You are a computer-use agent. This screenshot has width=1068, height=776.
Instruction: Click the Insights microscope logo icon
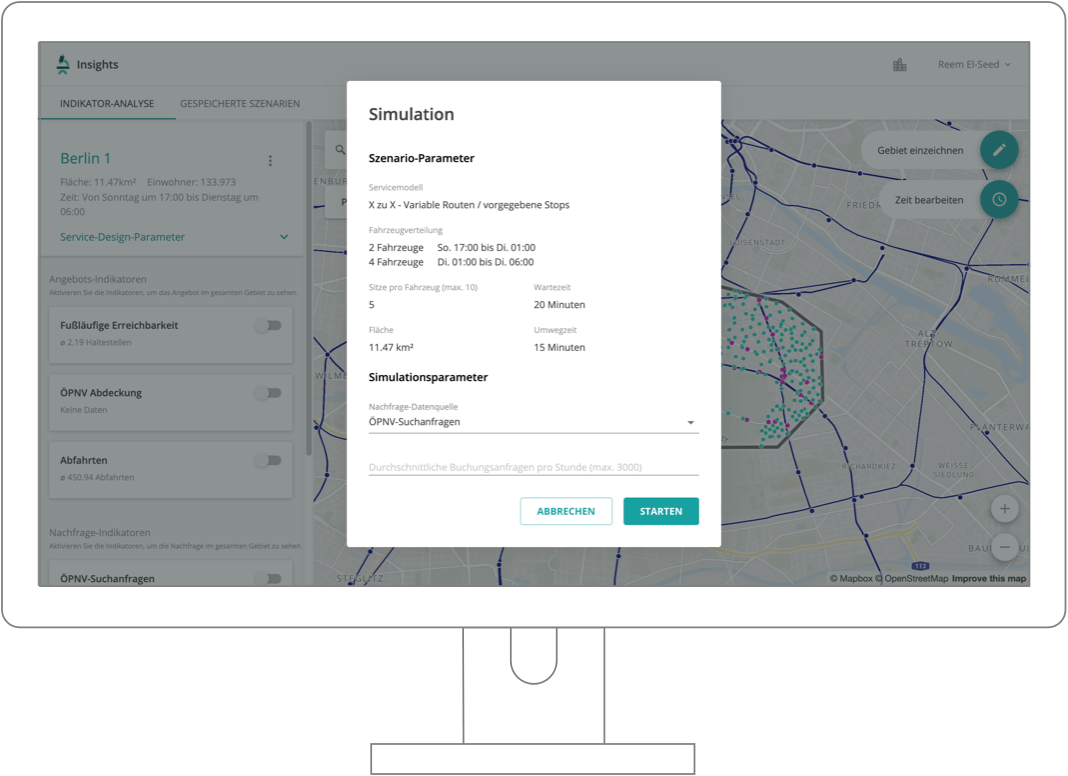63,64
